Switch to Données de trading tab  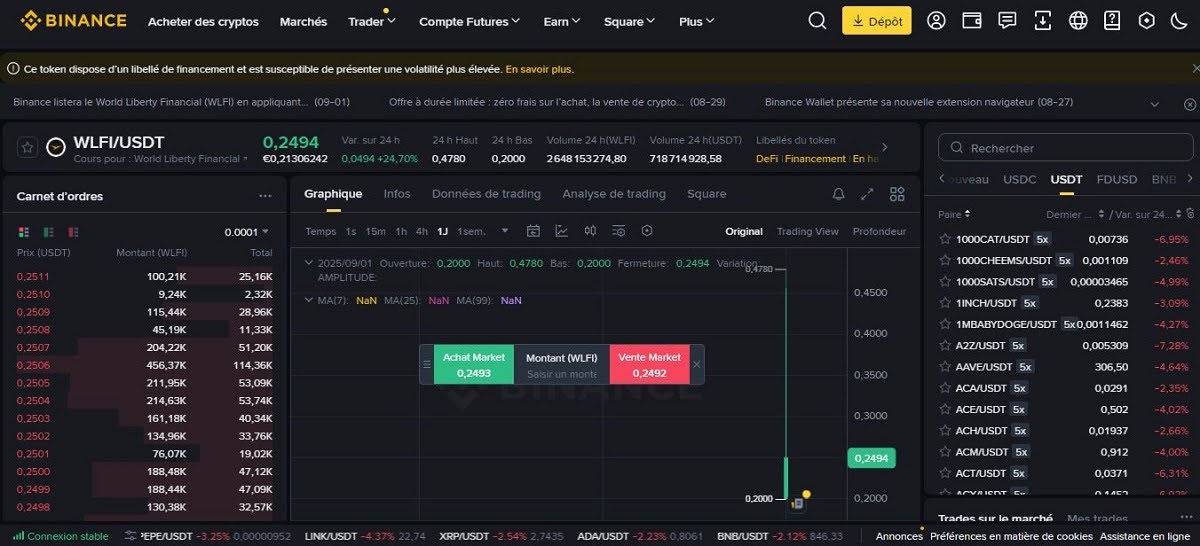pyautogui.click(x=486, y=194)
